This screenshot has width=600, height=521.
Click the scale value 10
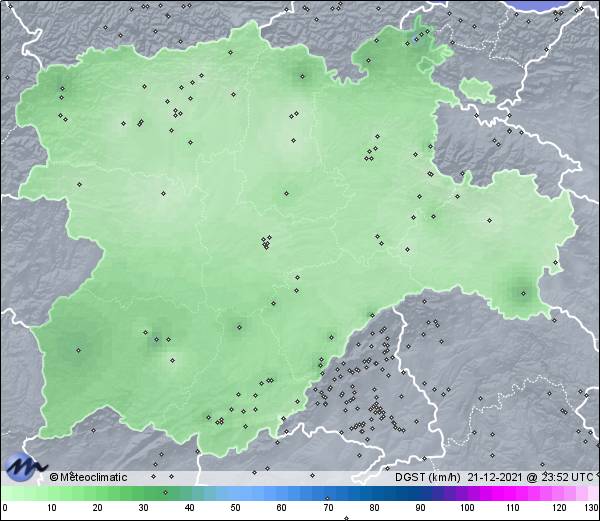tap(52, 508)
